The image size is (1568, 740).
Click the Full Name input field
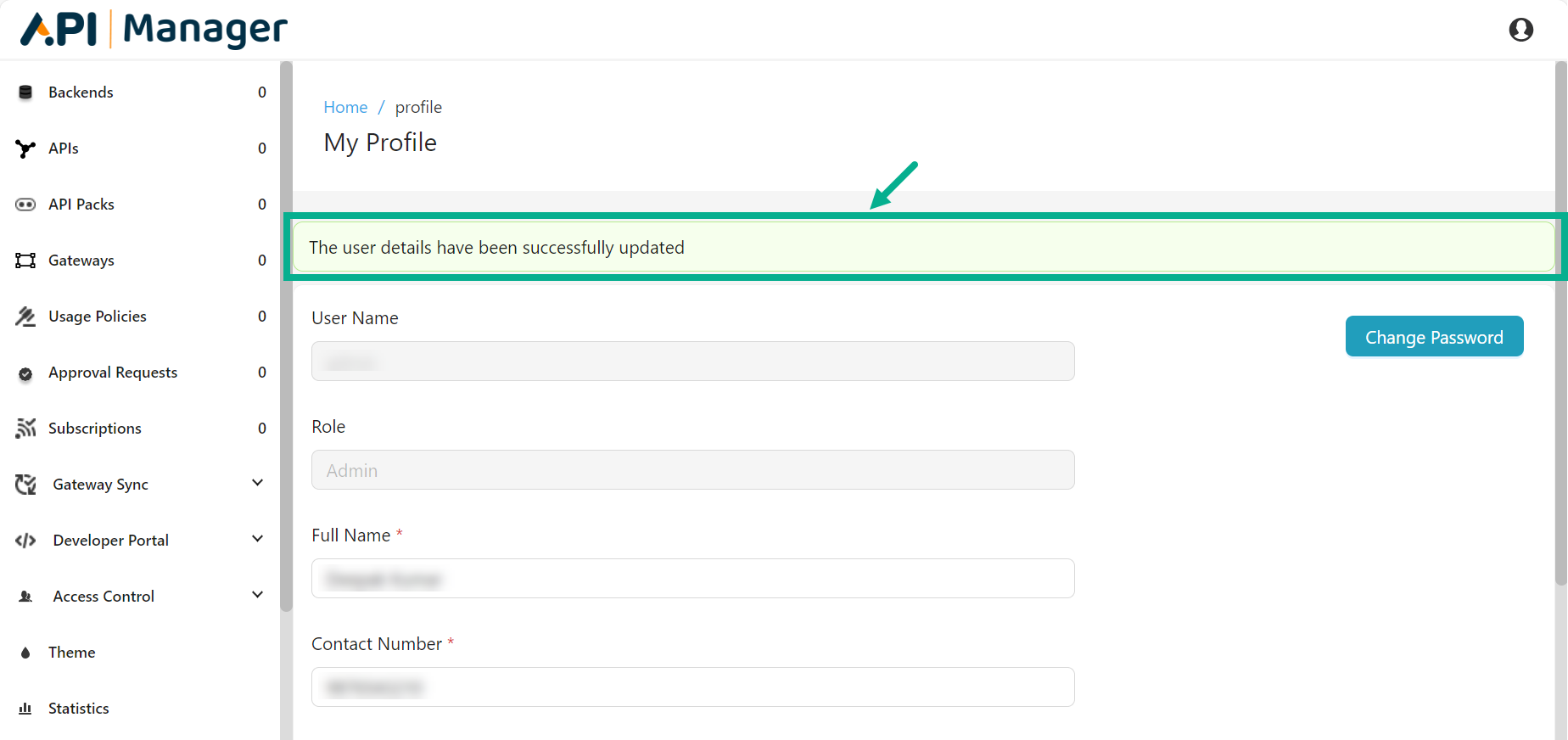click(692, 579)
